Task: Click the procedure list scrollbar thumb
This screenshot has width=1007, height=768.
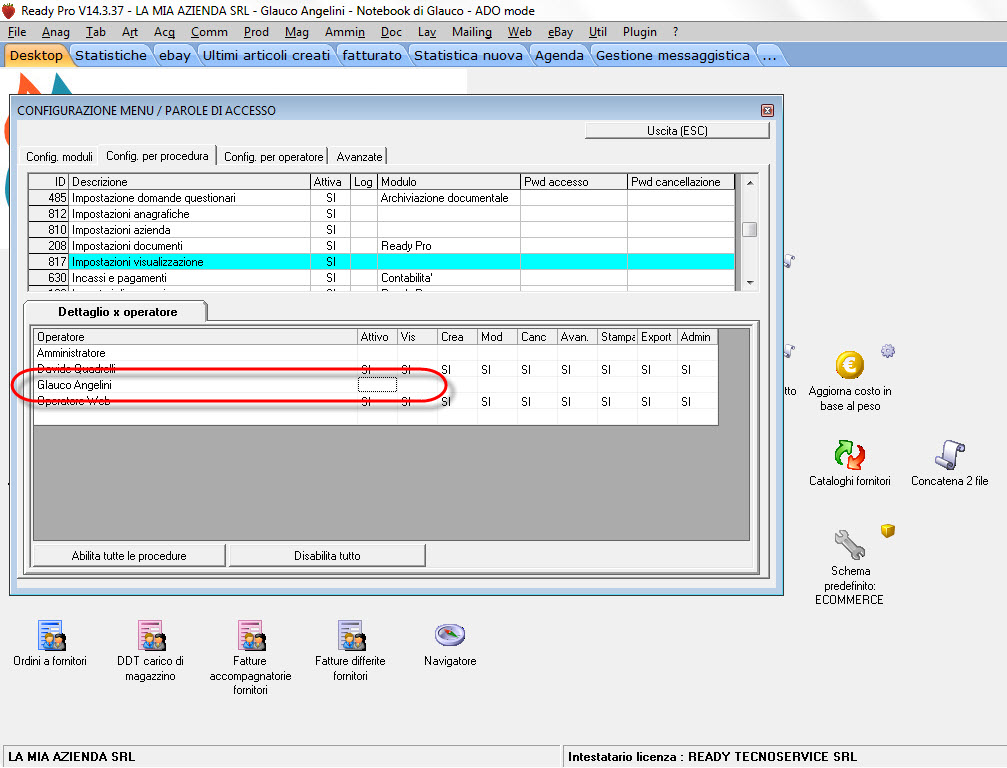Action: tap(749, 229)
